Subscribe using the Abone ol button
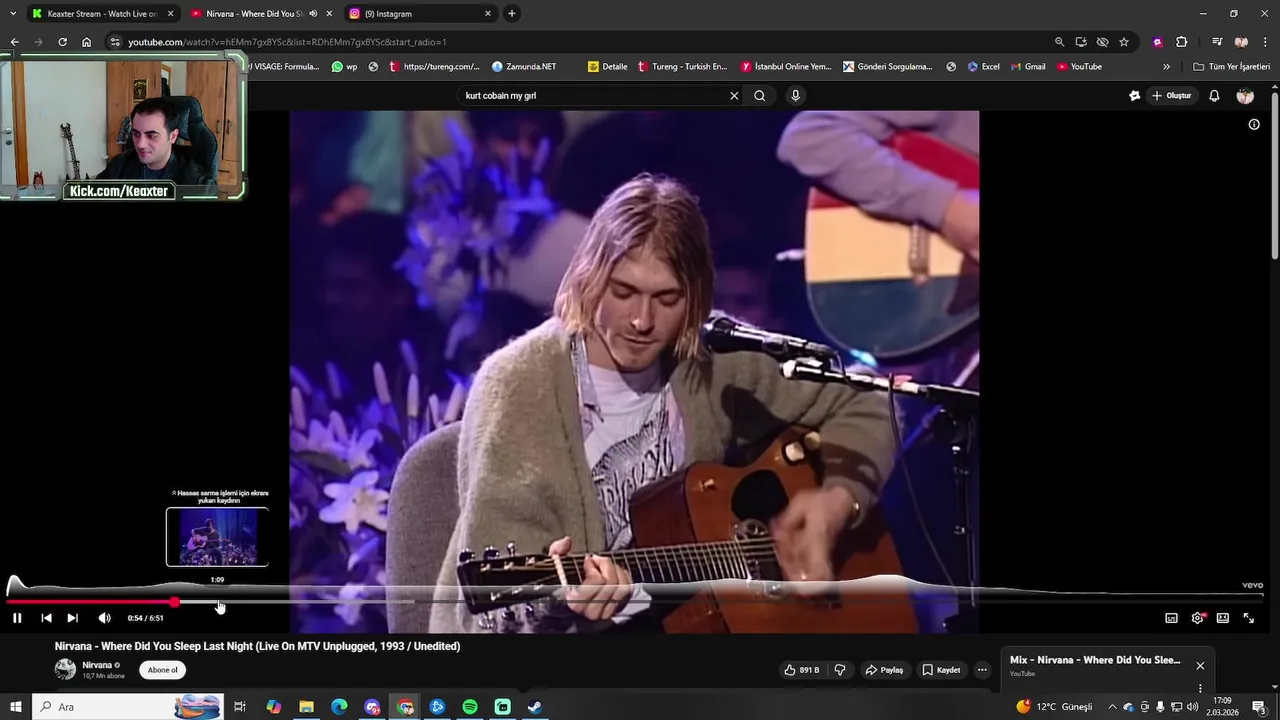This screenshot has height=720, width=1280. [162, 670]
